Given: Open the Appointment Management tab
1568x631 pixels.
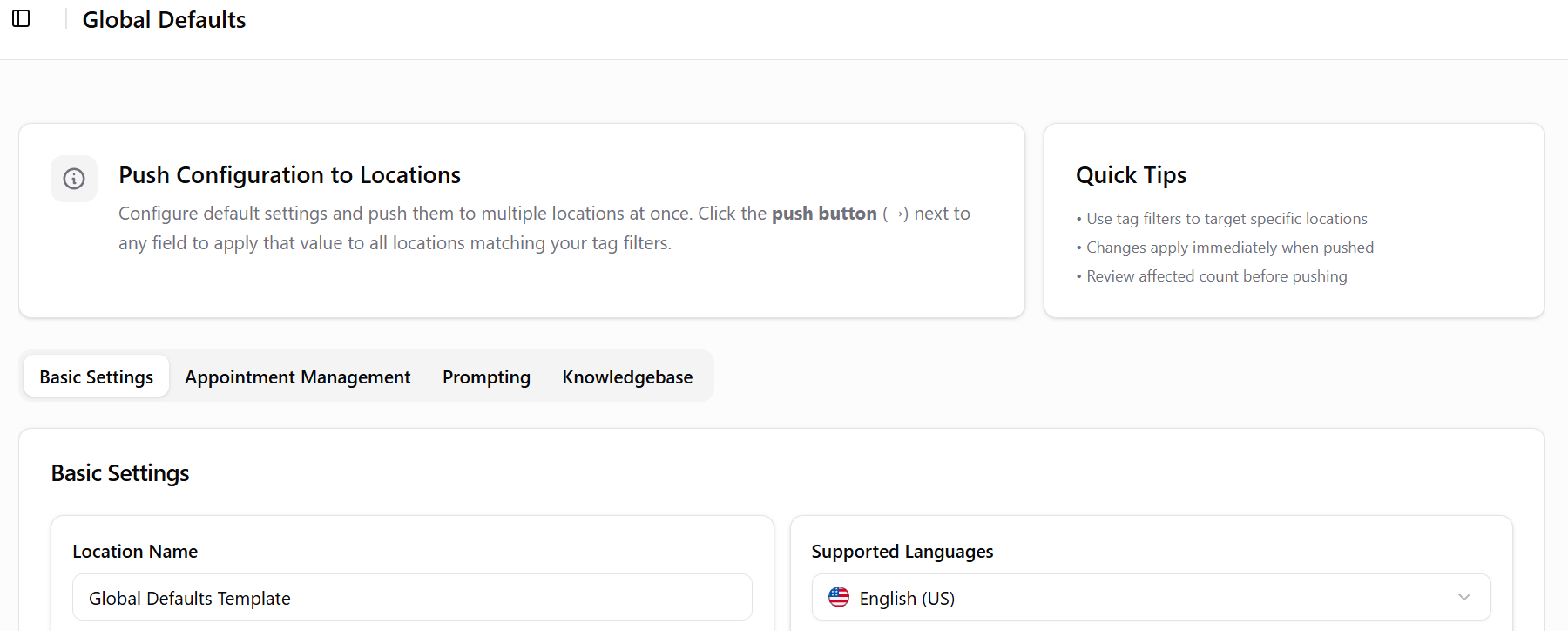Looking at the screenshot, I should 297,377.
